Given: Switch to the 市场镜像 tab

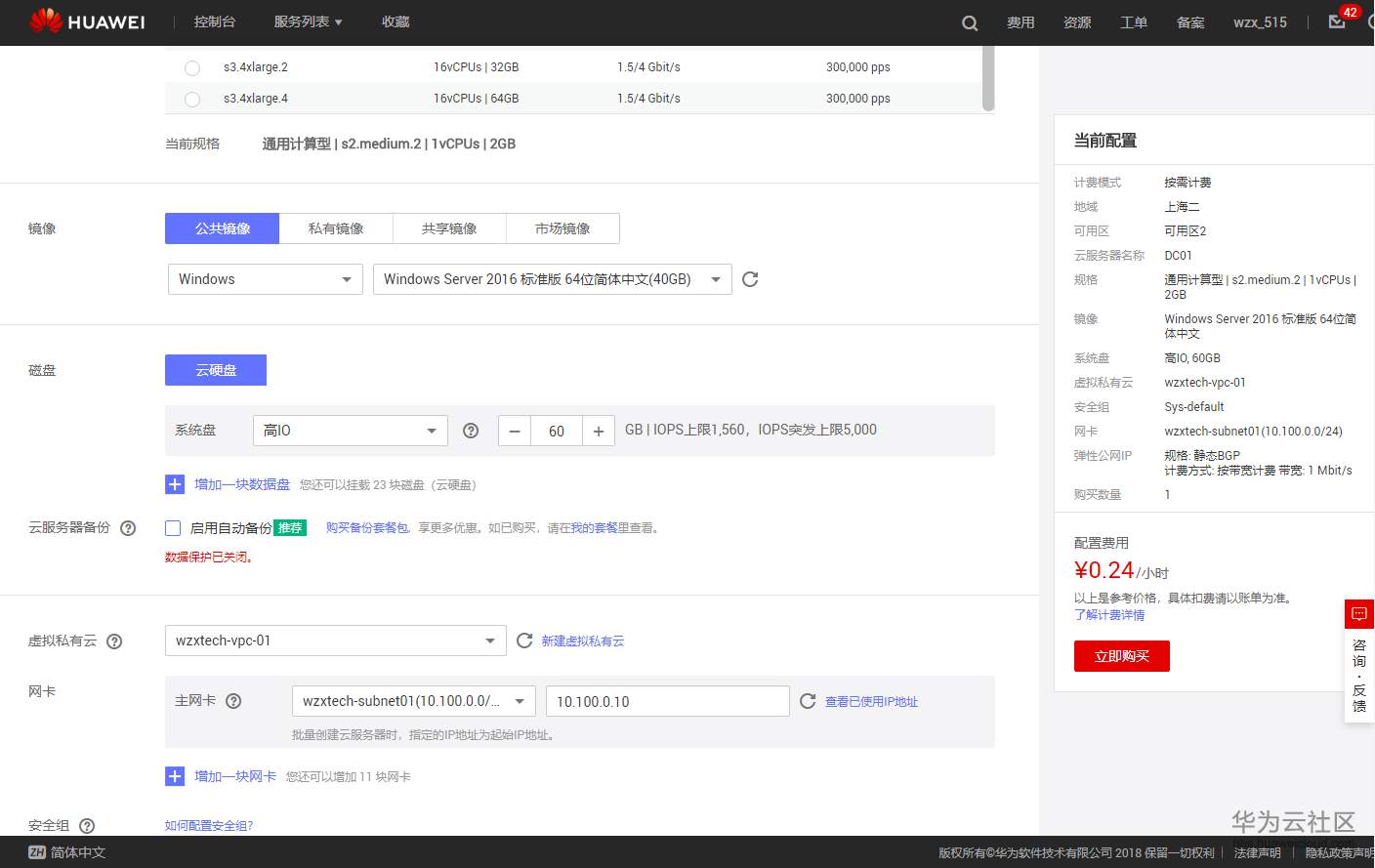Looking at the screenshot, I should coord(563,227).
